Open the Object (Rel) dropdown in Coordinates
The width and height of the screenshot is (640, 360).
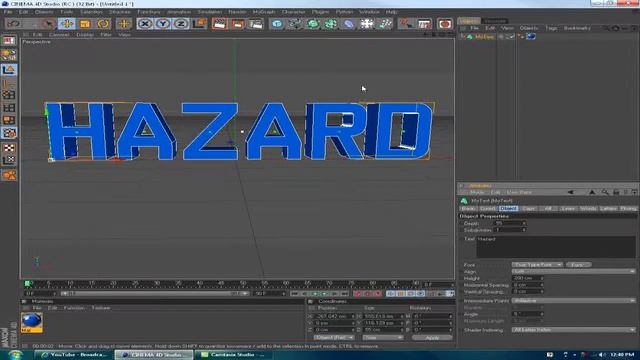(334, 338)
